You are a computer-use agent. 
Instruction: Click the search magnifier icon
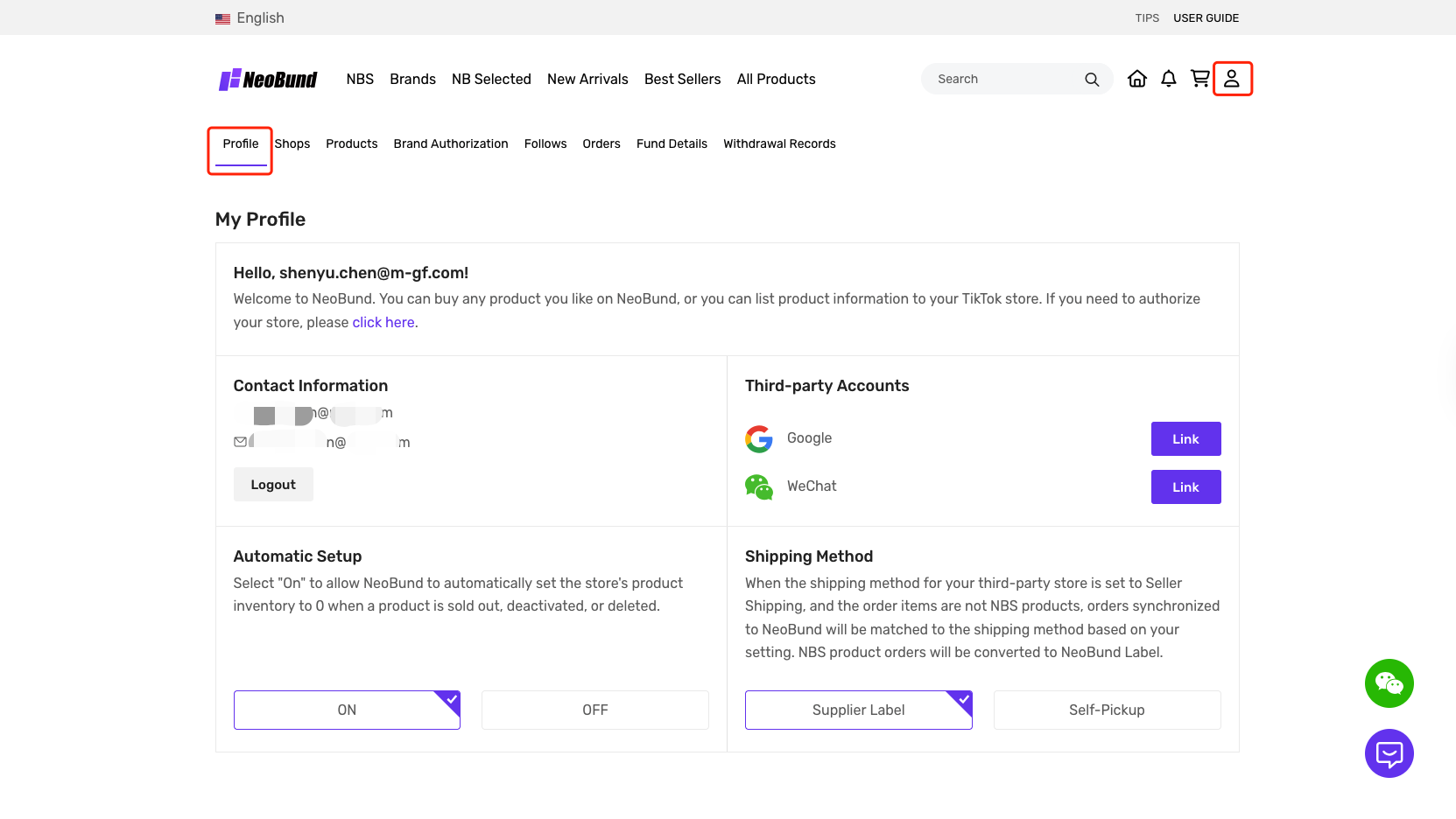(1092, 80)
